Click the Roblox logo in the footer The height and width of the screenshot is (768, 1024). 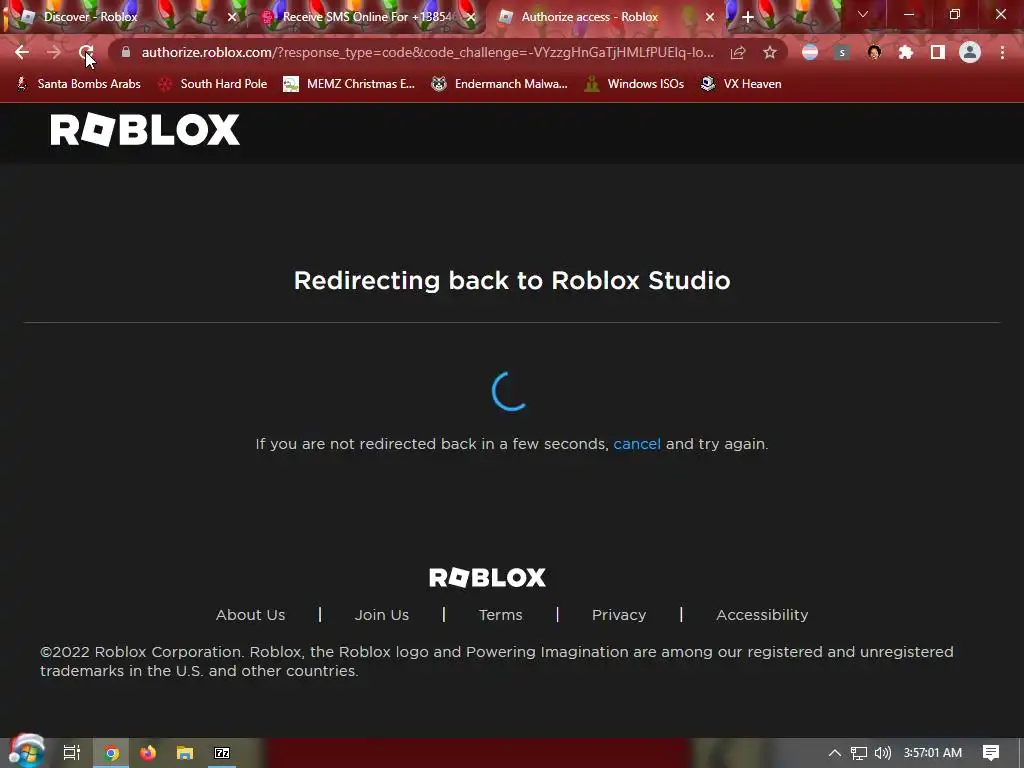(487, 577)
